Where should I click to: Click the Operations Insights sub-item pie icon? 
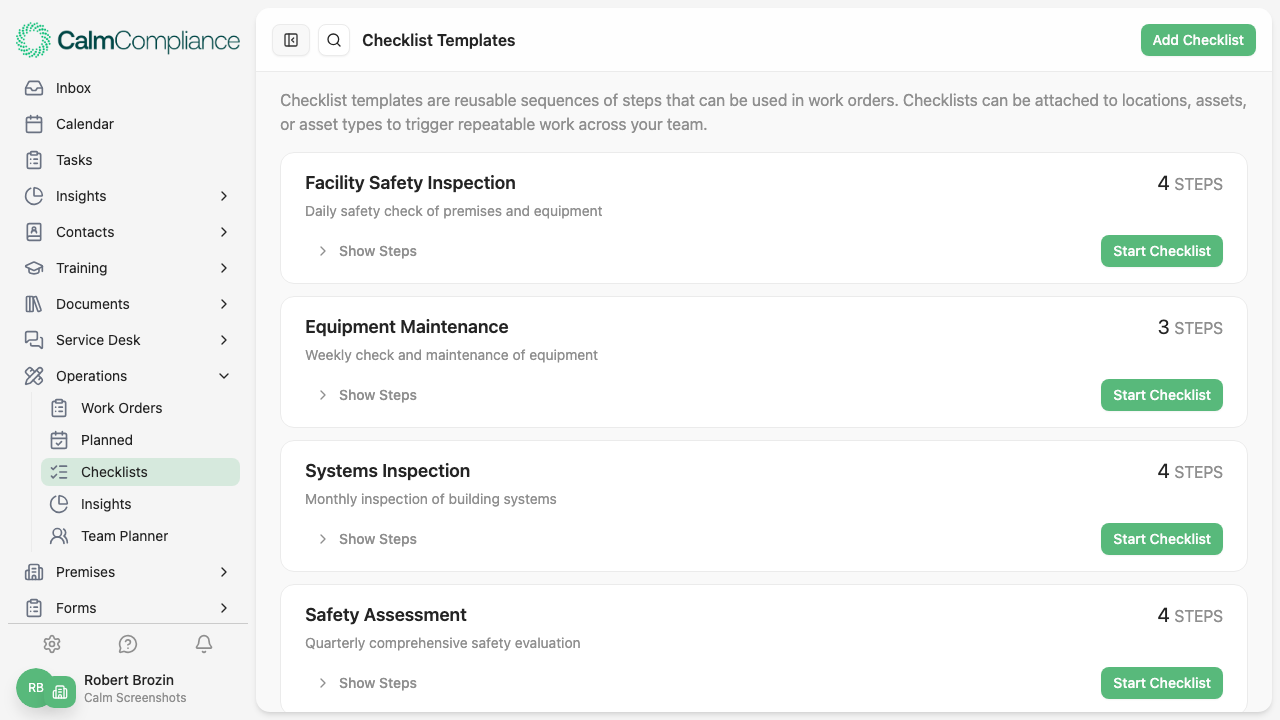pos(59,504)
